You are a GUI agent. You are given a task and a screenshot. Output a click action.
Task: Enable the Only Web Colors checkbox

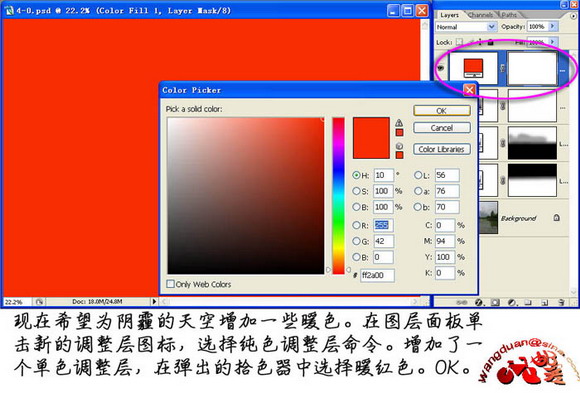point(170,284)
